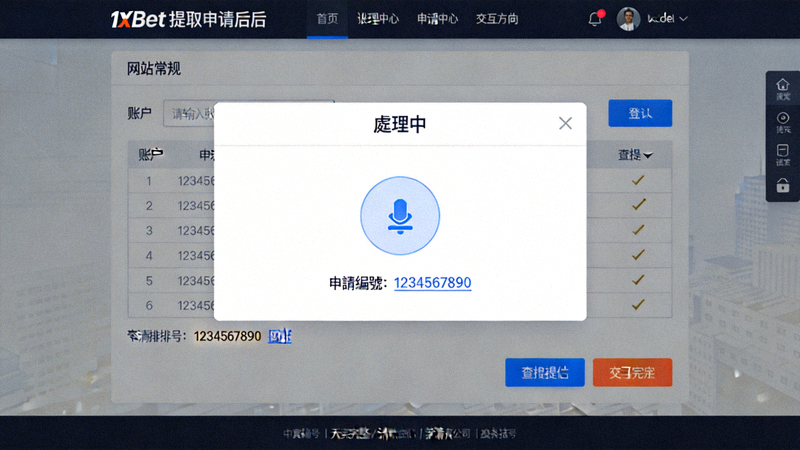800x450 pixels.
Task: Click the blue 登认 button
Action: 640,113
